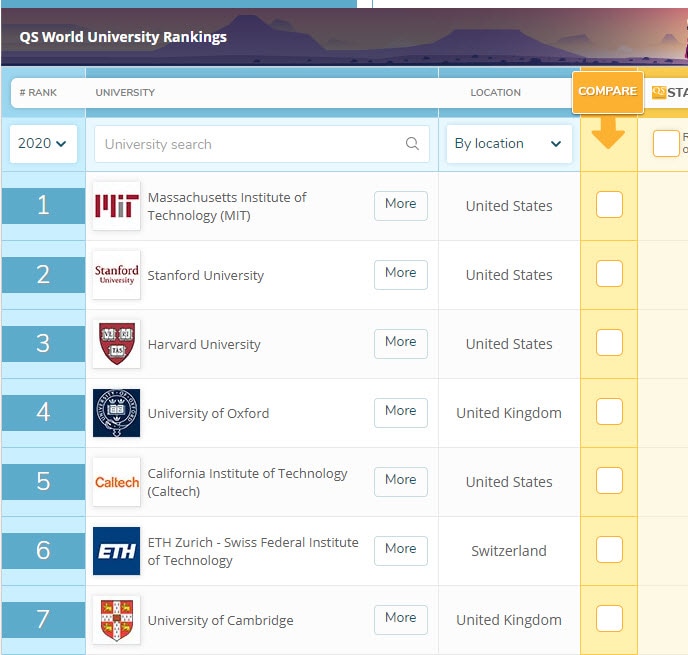Click the Harvard University crest logo

(116, 344)
